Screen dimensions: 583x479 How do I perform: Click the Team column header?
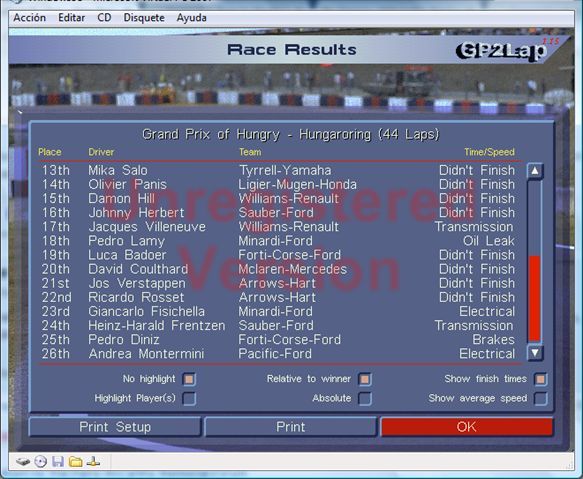[x=250, y=152]
